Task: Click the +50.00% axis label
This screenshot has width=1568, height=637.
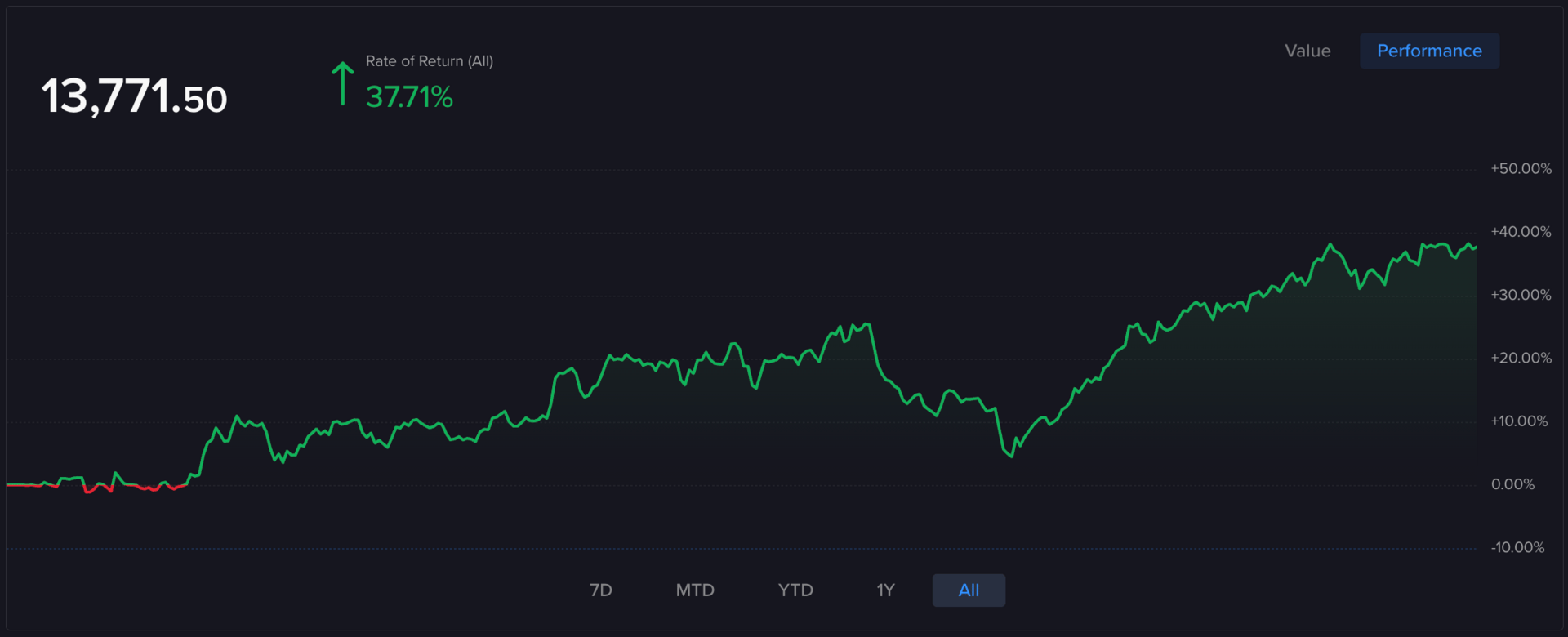Action: 1521,169
